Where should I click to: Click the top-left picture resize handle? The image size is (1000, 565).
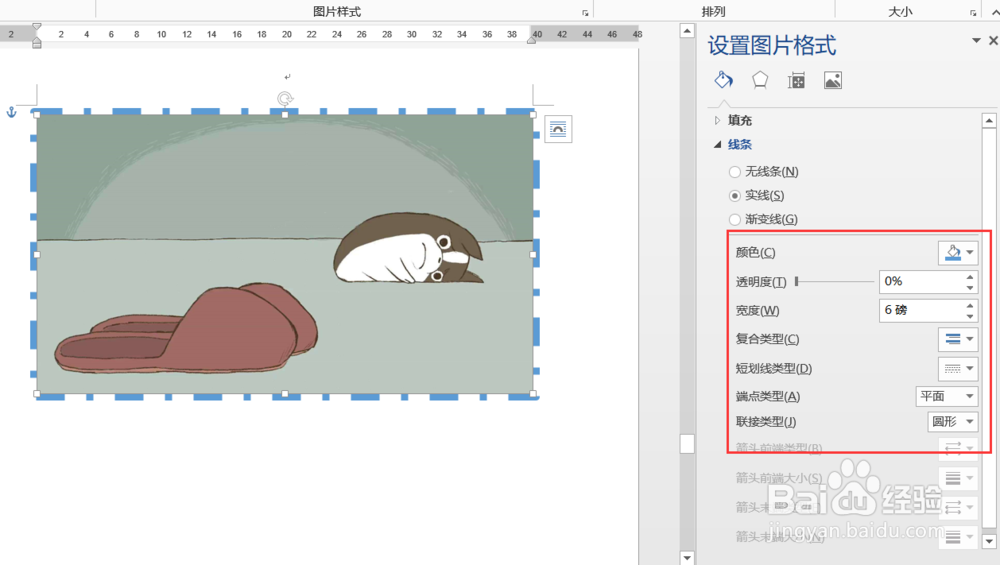(x=36, y=115)
